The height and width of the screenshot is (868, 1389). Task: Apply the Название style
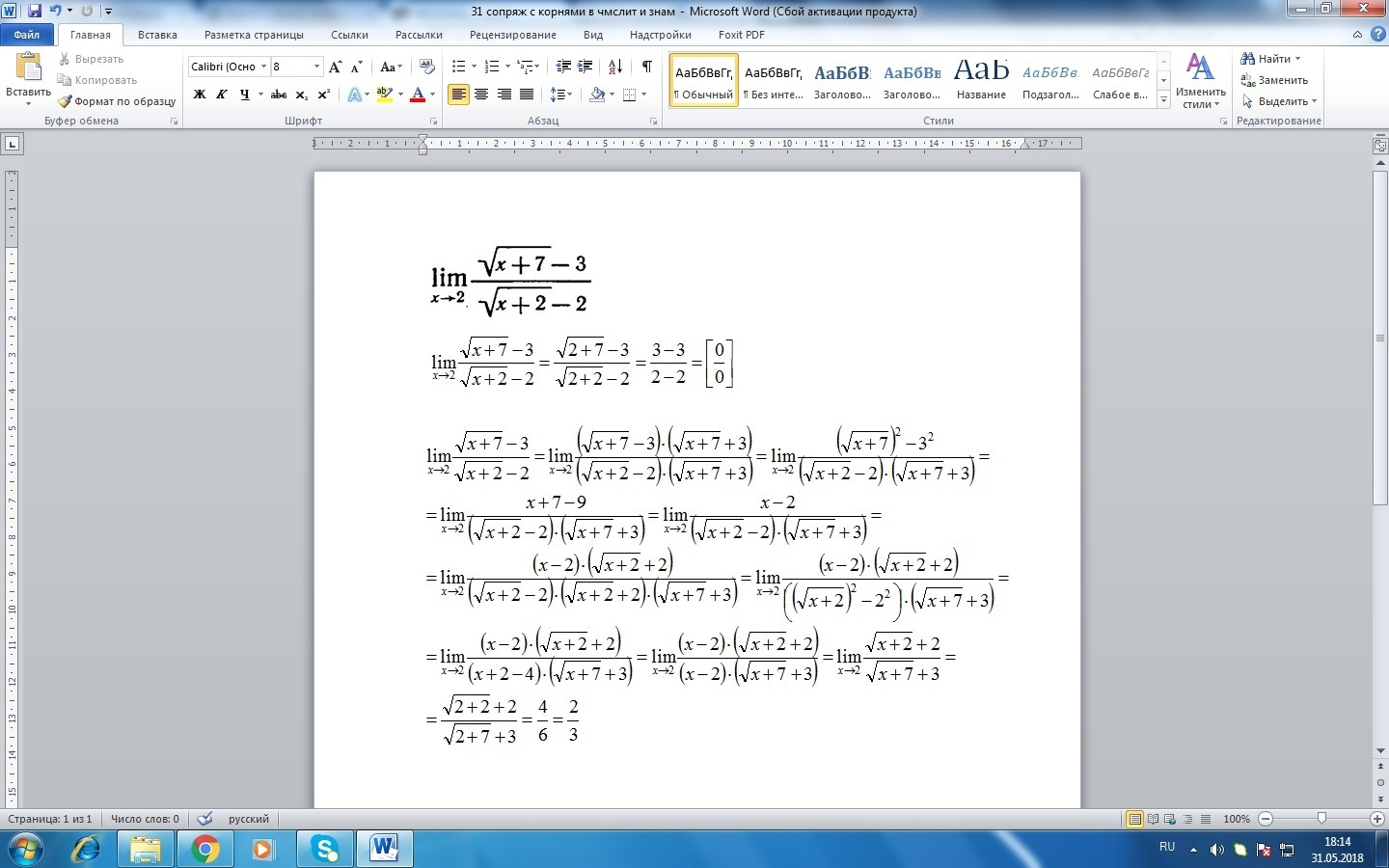coord(981,80)
